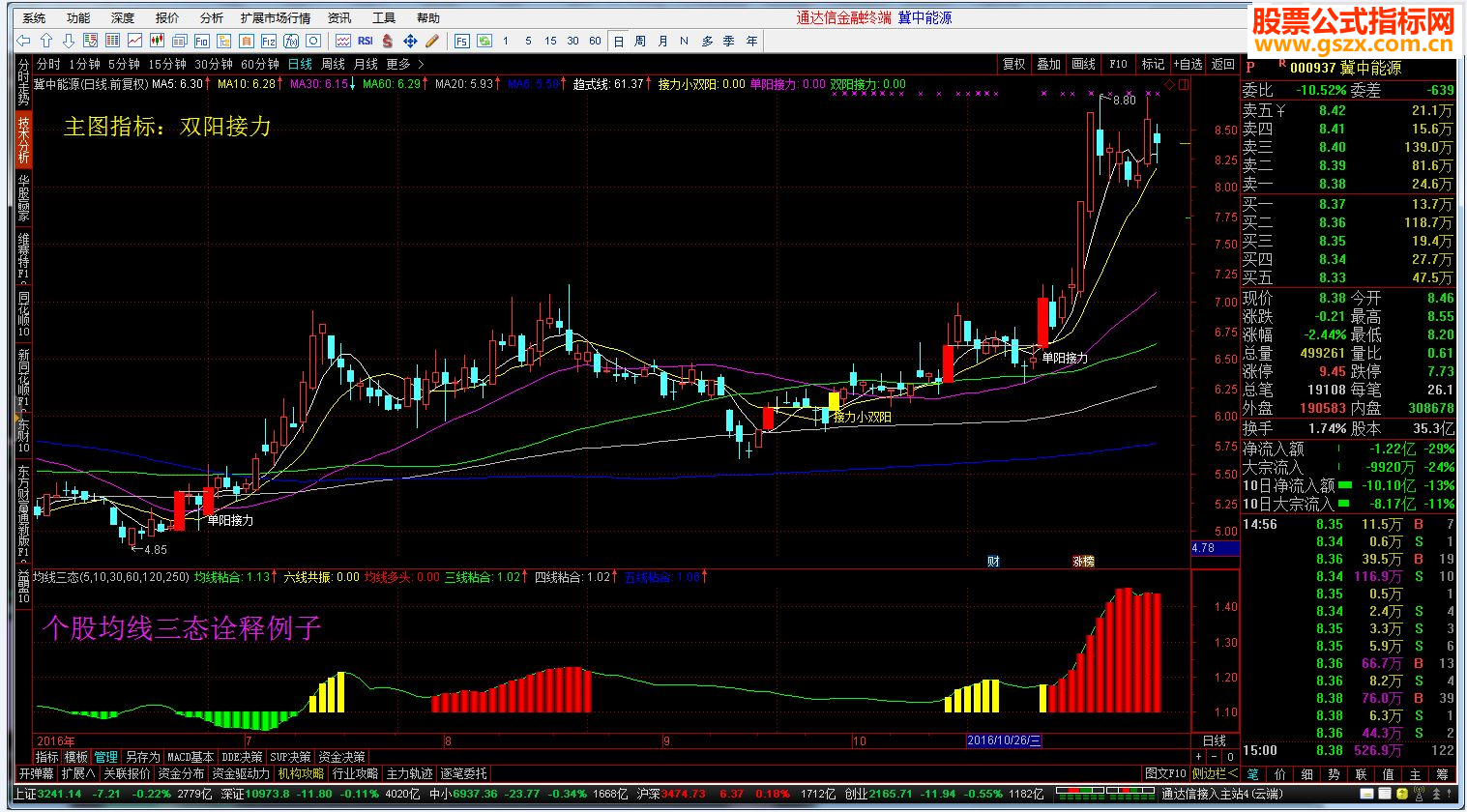Switch to the 周 weekly period button
The image size is (1467, 812).
pyautogui.click(x=640, y=41)
